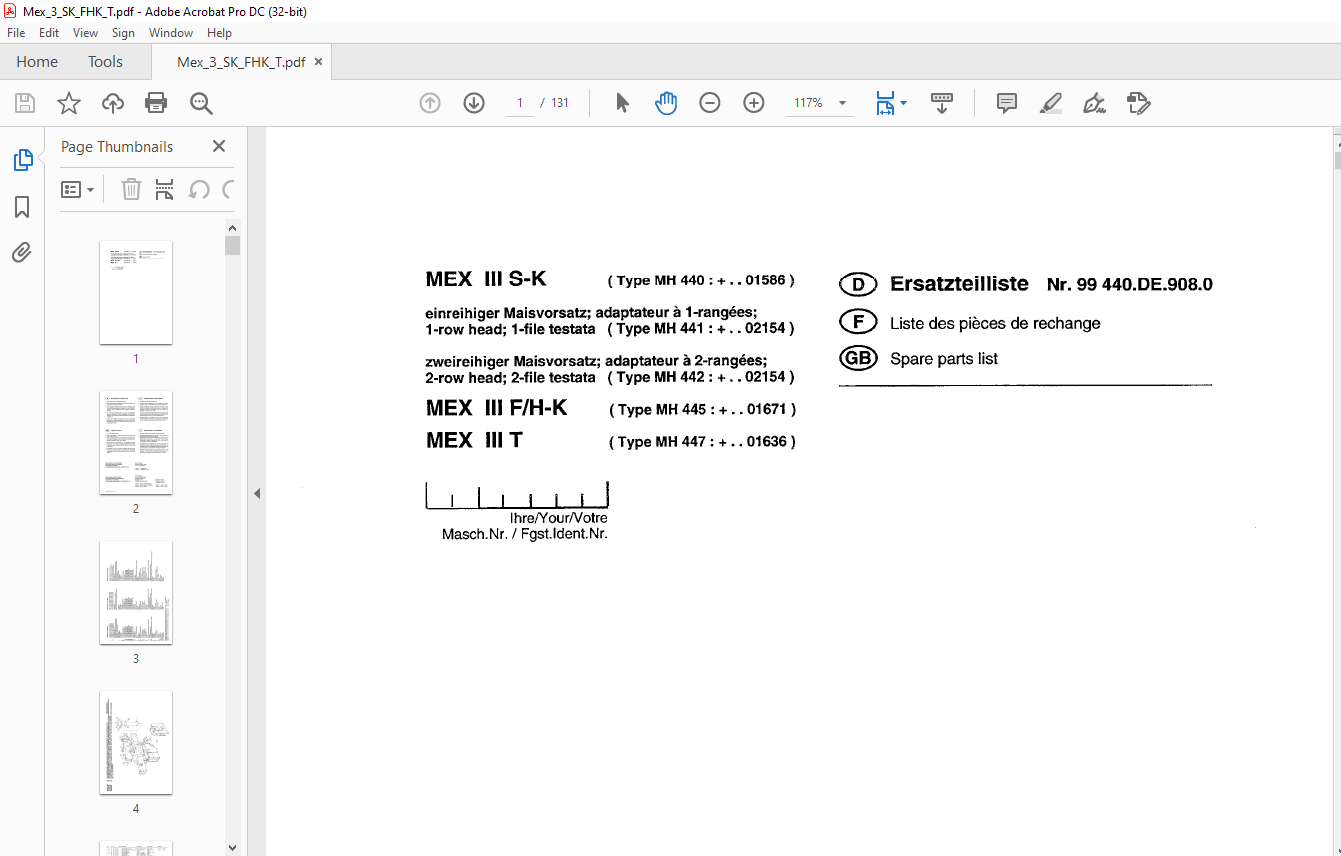
Task: Click the thumbnails panel scrollbar up arrow
Action: tap(232, 228)
